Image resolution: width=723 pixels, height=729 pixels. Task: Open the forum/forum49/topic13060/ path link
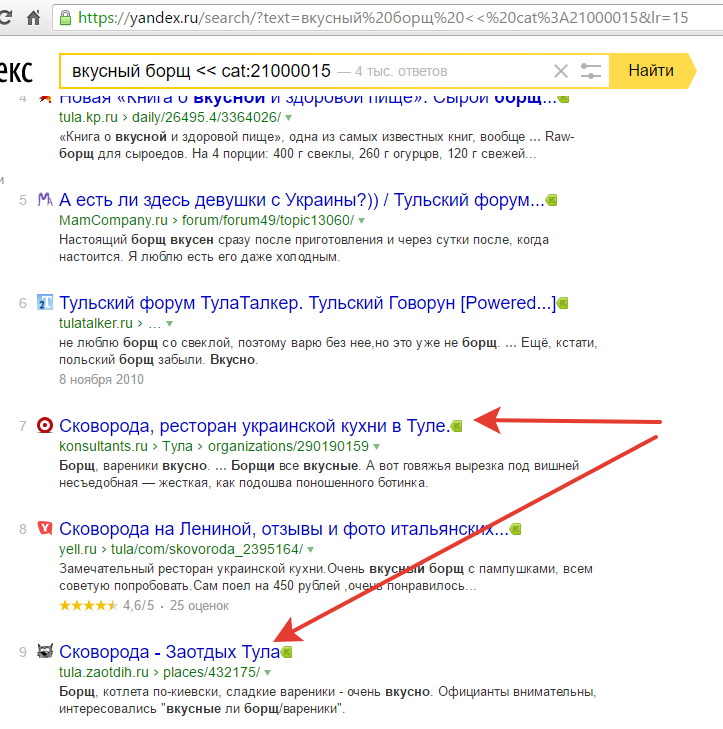coord(268,220)
